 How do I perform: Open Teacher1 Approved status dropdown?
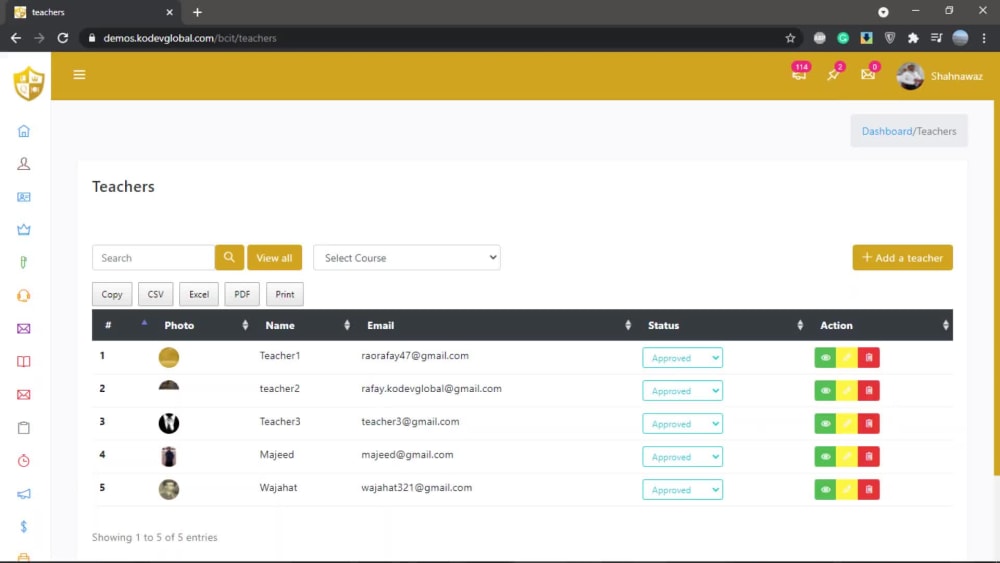pos(682,358)
